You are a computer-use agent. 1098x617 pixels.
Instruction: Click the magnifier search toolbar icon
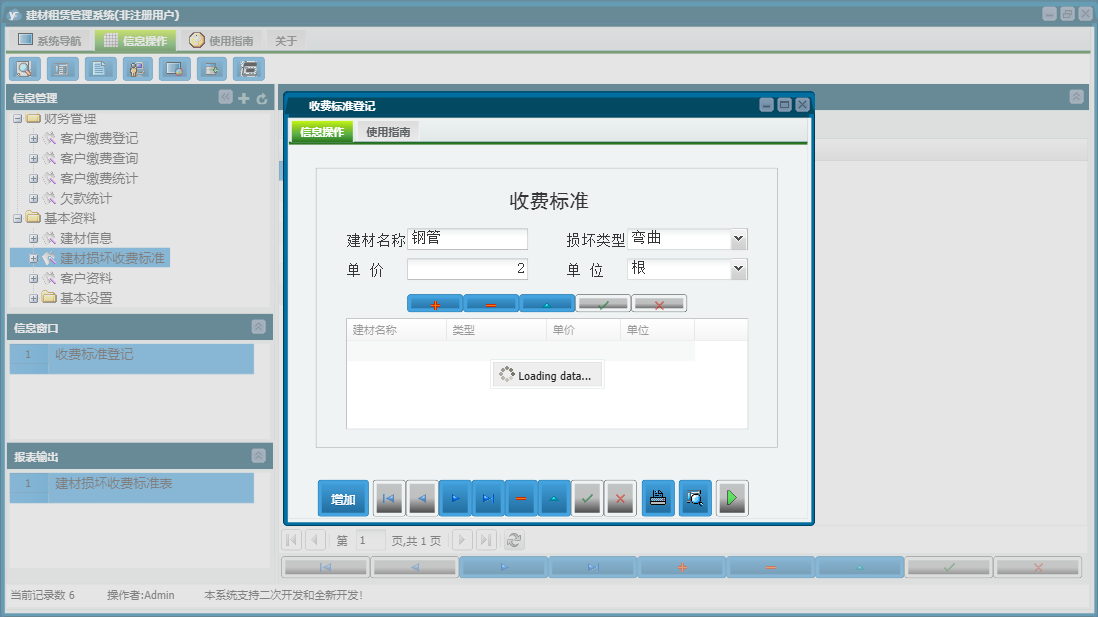click(25, 69)
